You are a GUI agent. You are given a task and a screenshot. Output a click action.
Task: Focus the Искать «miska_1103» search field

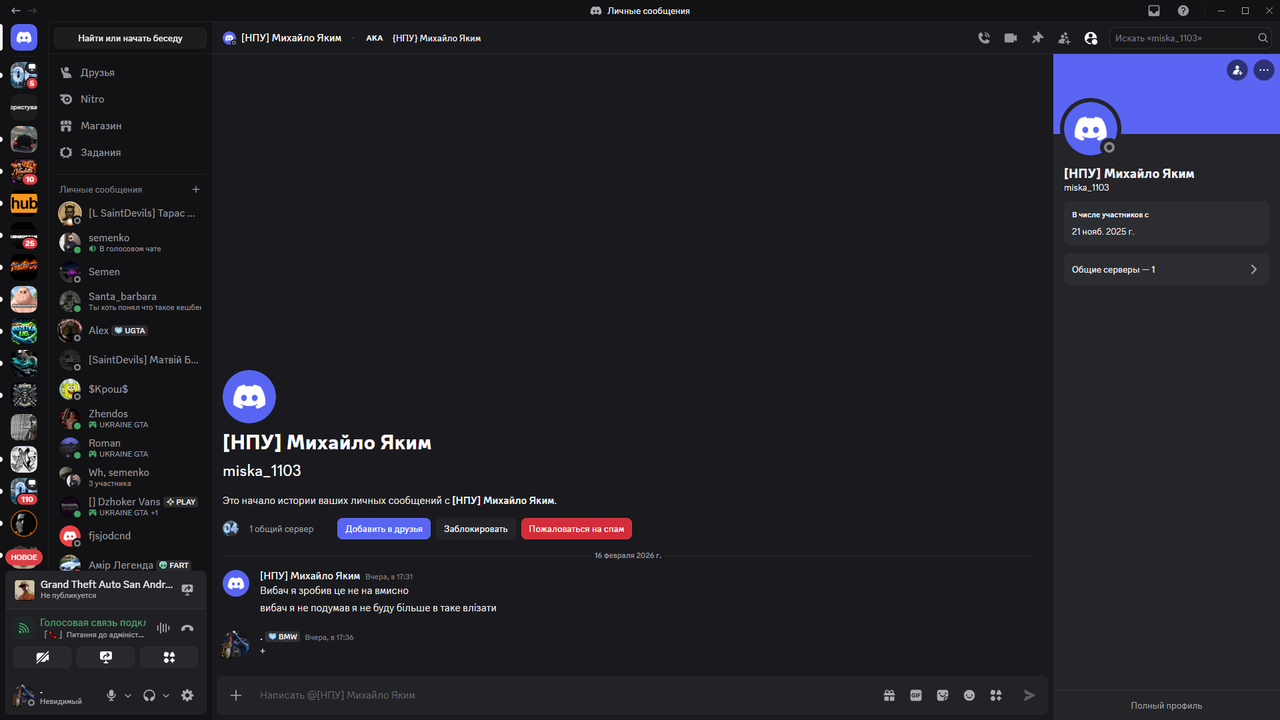coord(1190,38)
